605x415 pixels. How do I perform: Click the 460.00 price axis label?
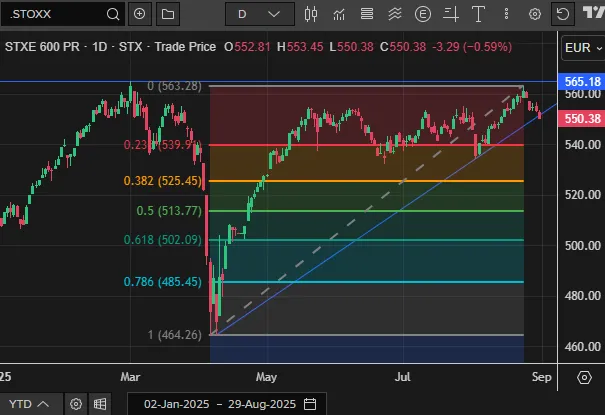click(x=583, y=346)
